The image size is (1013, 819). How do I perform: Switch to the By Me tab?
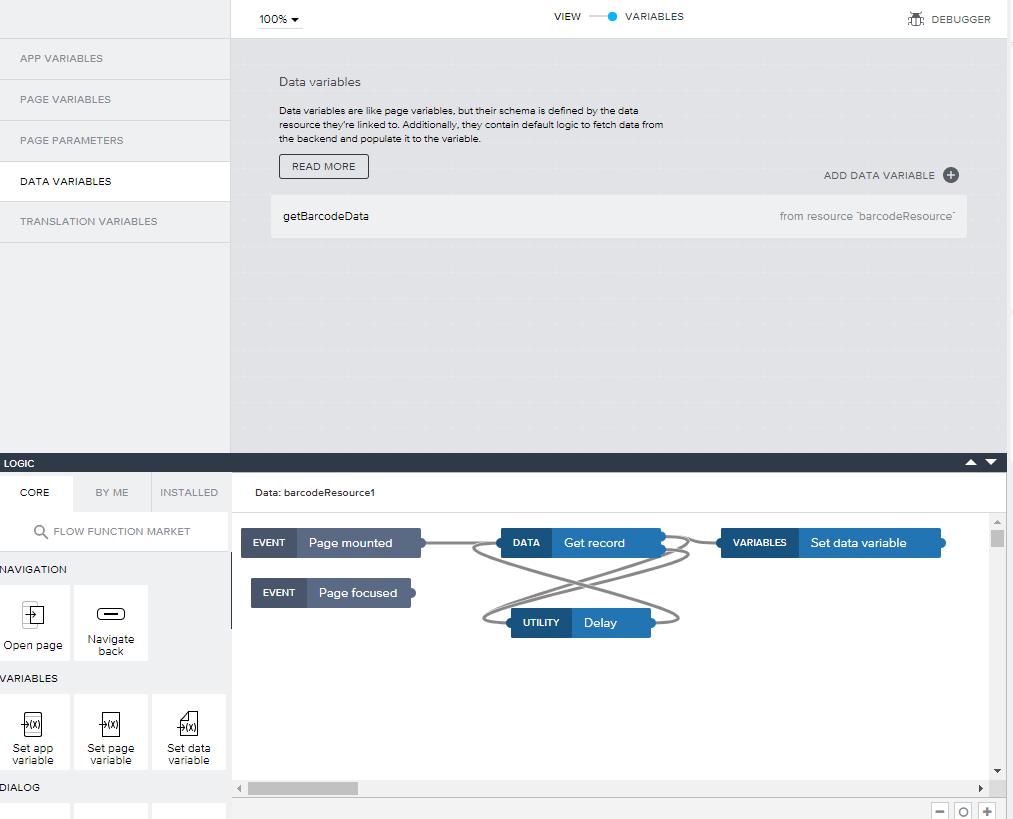[x=112, y=493]
